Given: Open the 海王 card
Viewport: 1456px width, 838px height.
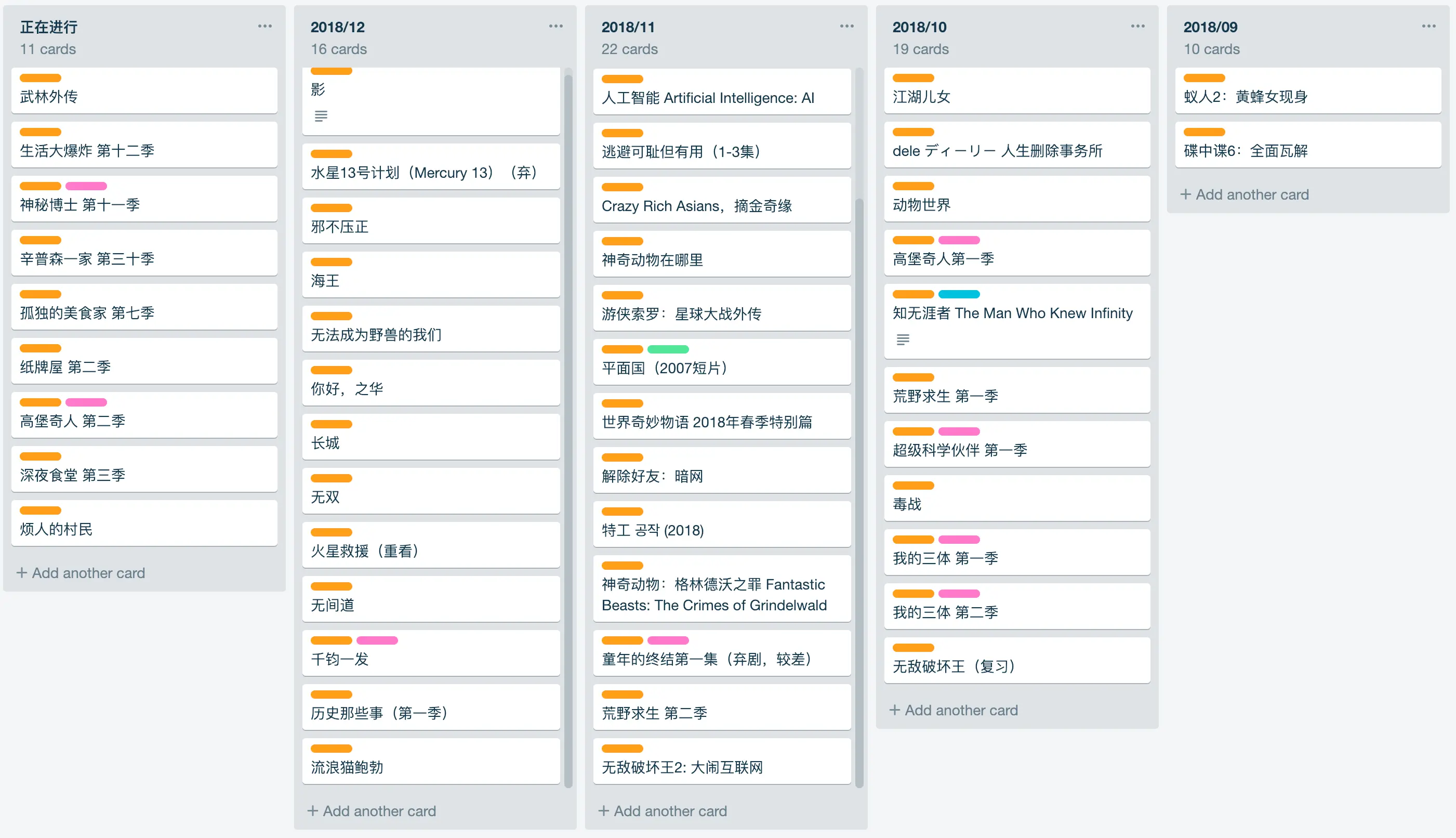Looking at the screenshot, I should [430, 275].
